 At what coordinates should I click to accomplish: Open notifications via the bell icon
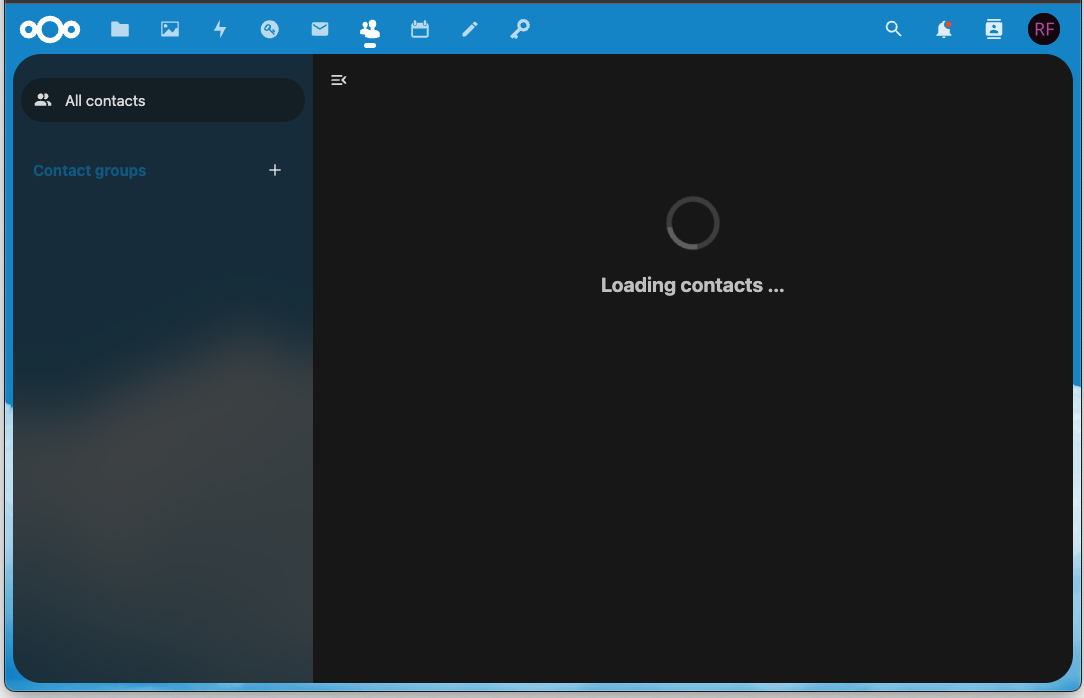click(943, 29)
